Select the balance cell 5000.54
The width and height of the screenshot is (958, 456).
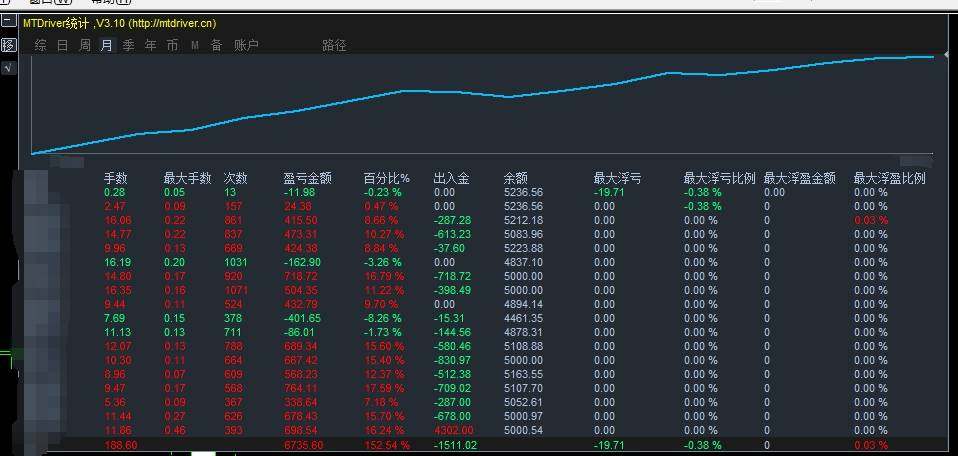click(524, 430)
